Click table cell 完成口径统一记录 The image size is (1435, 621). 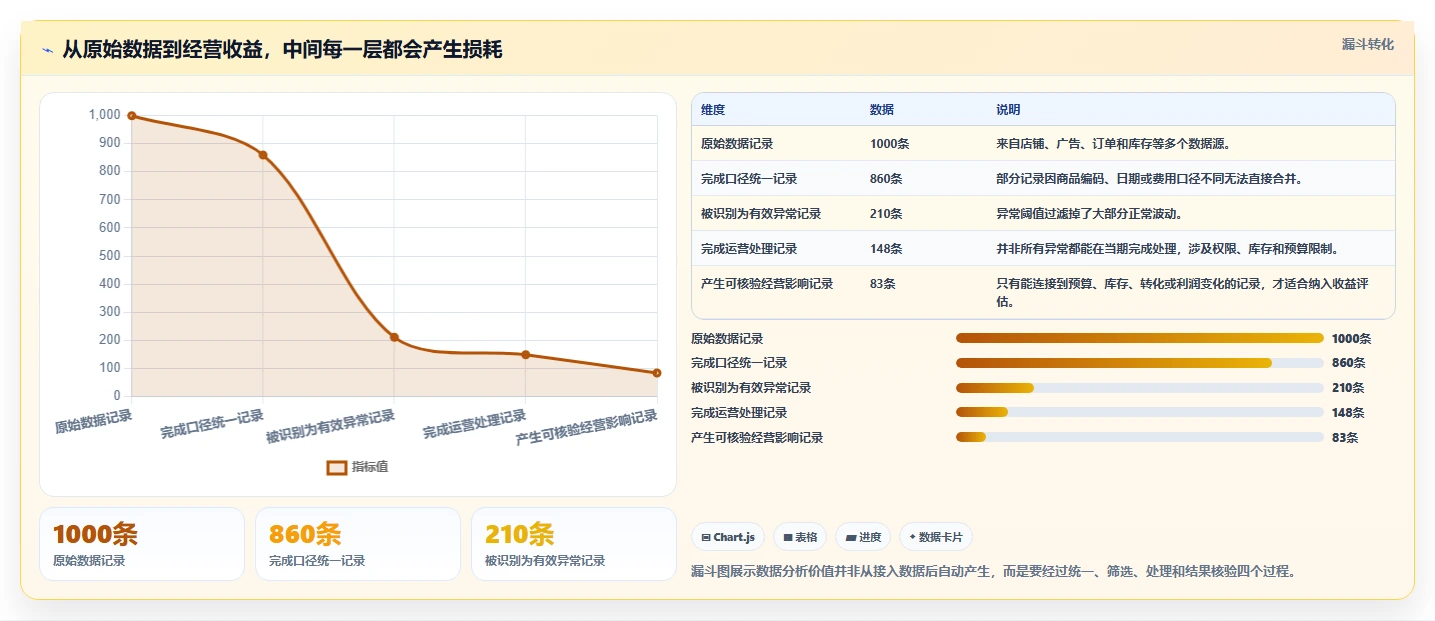pos(749,178)
